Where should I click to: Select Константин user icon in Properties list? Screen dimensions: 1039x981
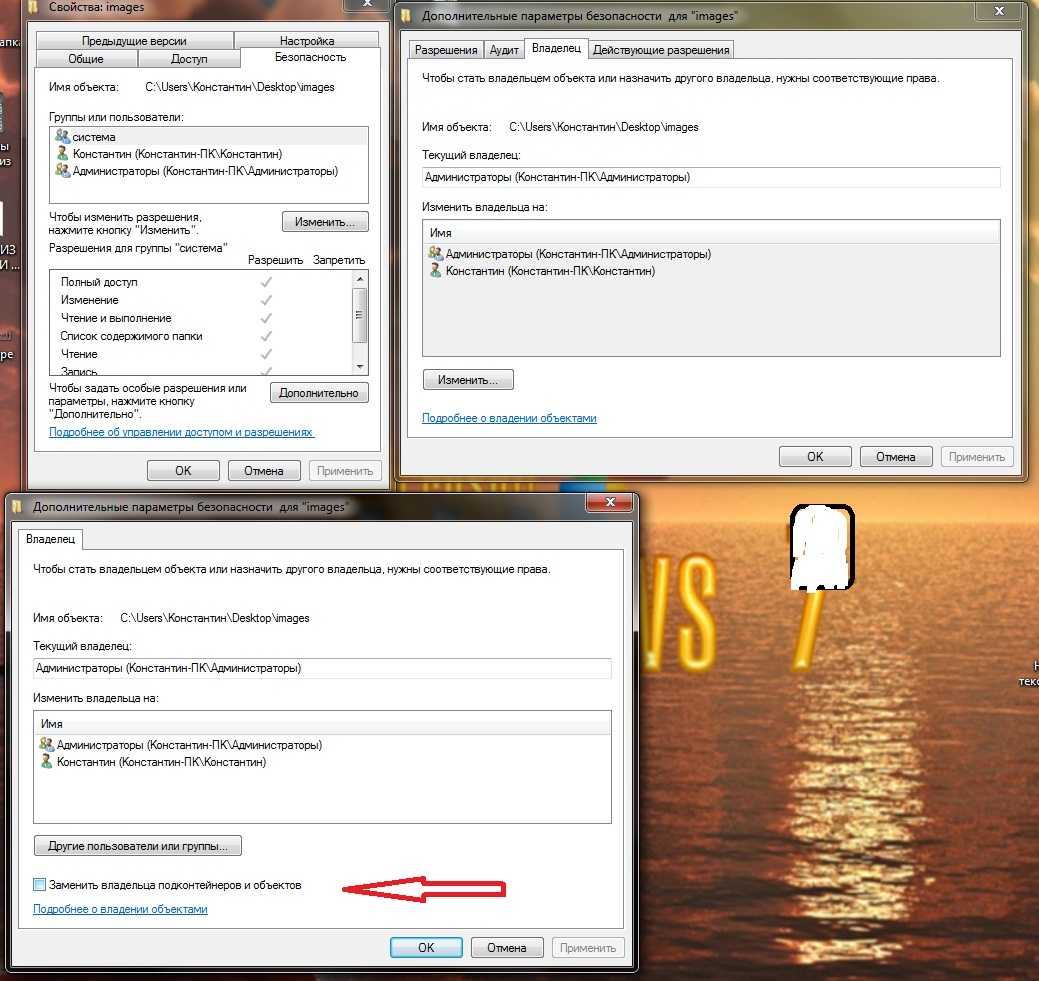[63, 154]
